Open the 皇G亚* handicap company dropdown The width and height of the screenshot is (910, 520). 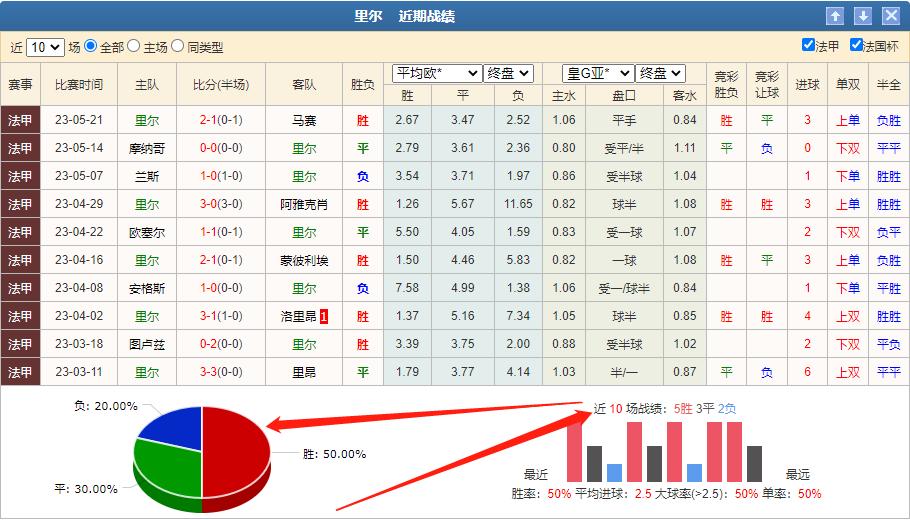[598, 73]
